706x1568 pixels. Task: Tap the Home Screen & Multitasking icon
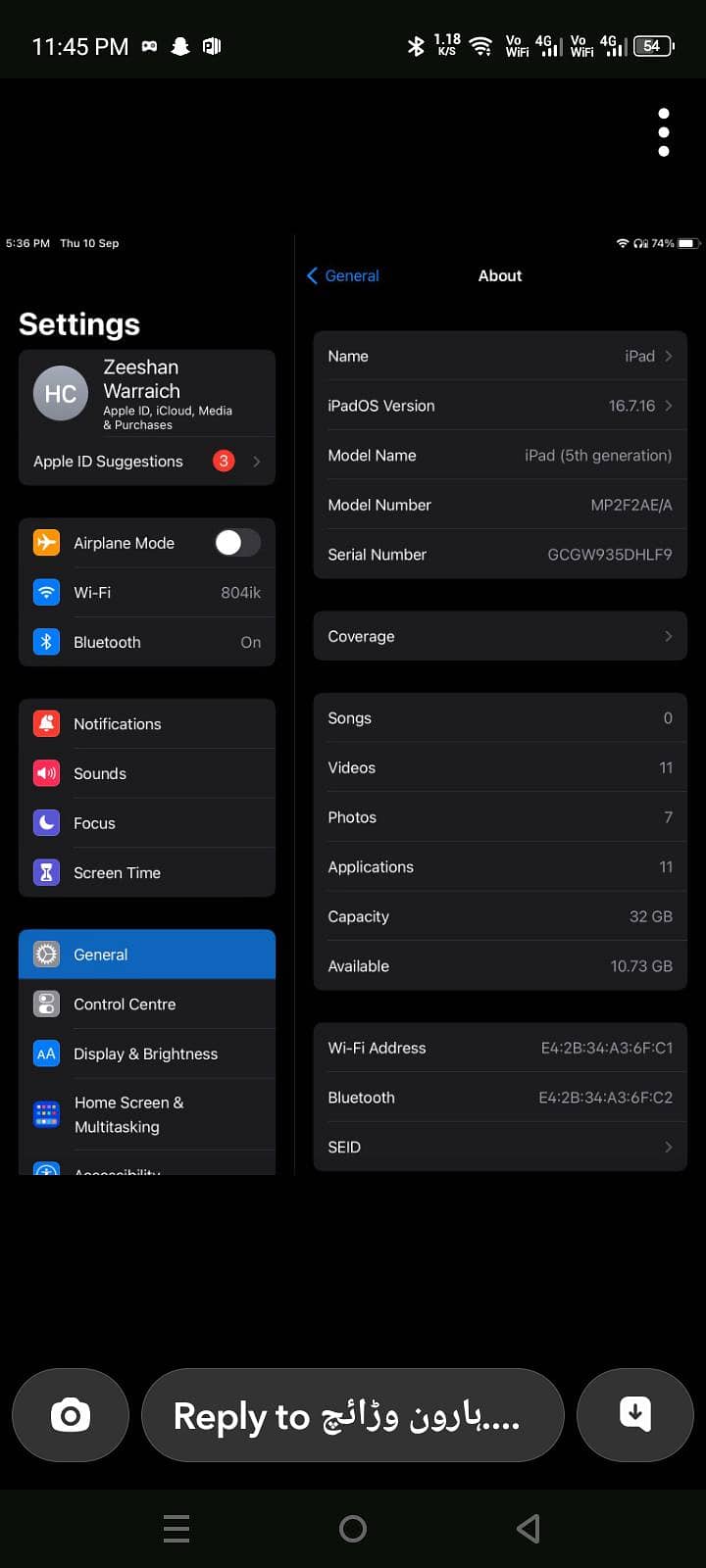click(x=46, y=1114)
